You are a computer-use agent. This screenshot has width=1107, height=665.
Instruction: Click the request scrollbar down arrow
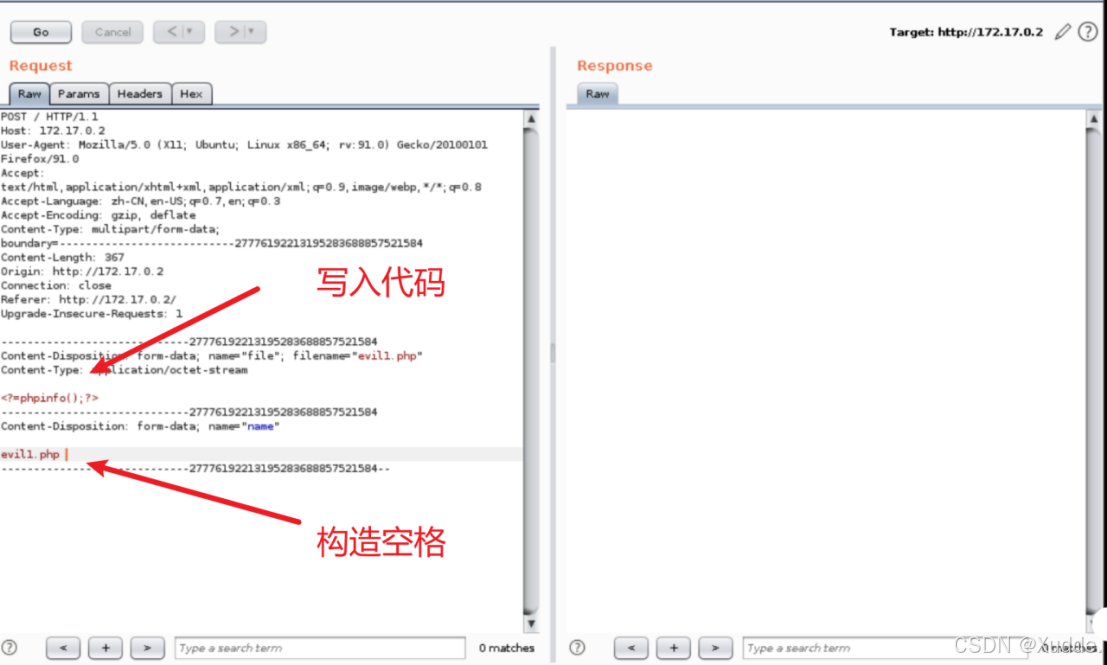click(531, 623)
